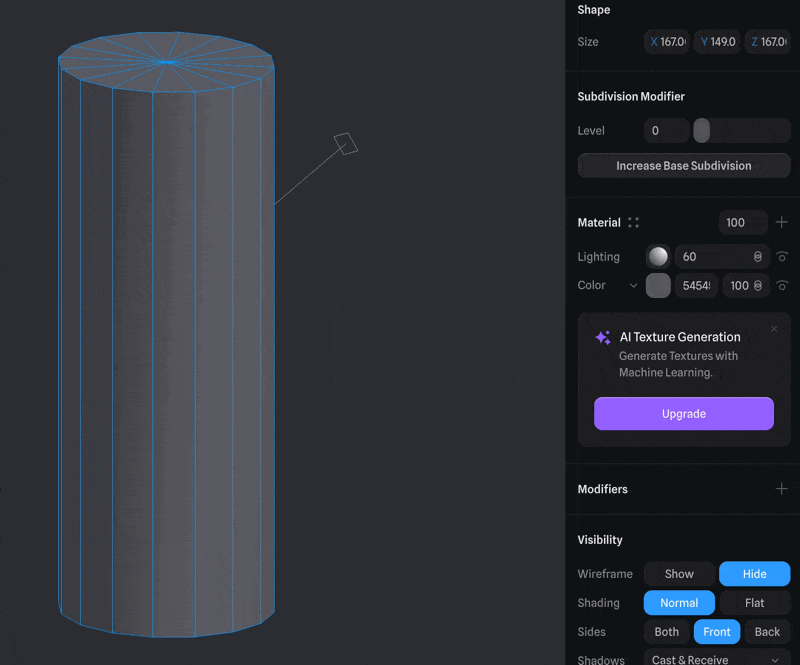
Task: Click the Subdivision Level slider handle
Action: (702, 131)
